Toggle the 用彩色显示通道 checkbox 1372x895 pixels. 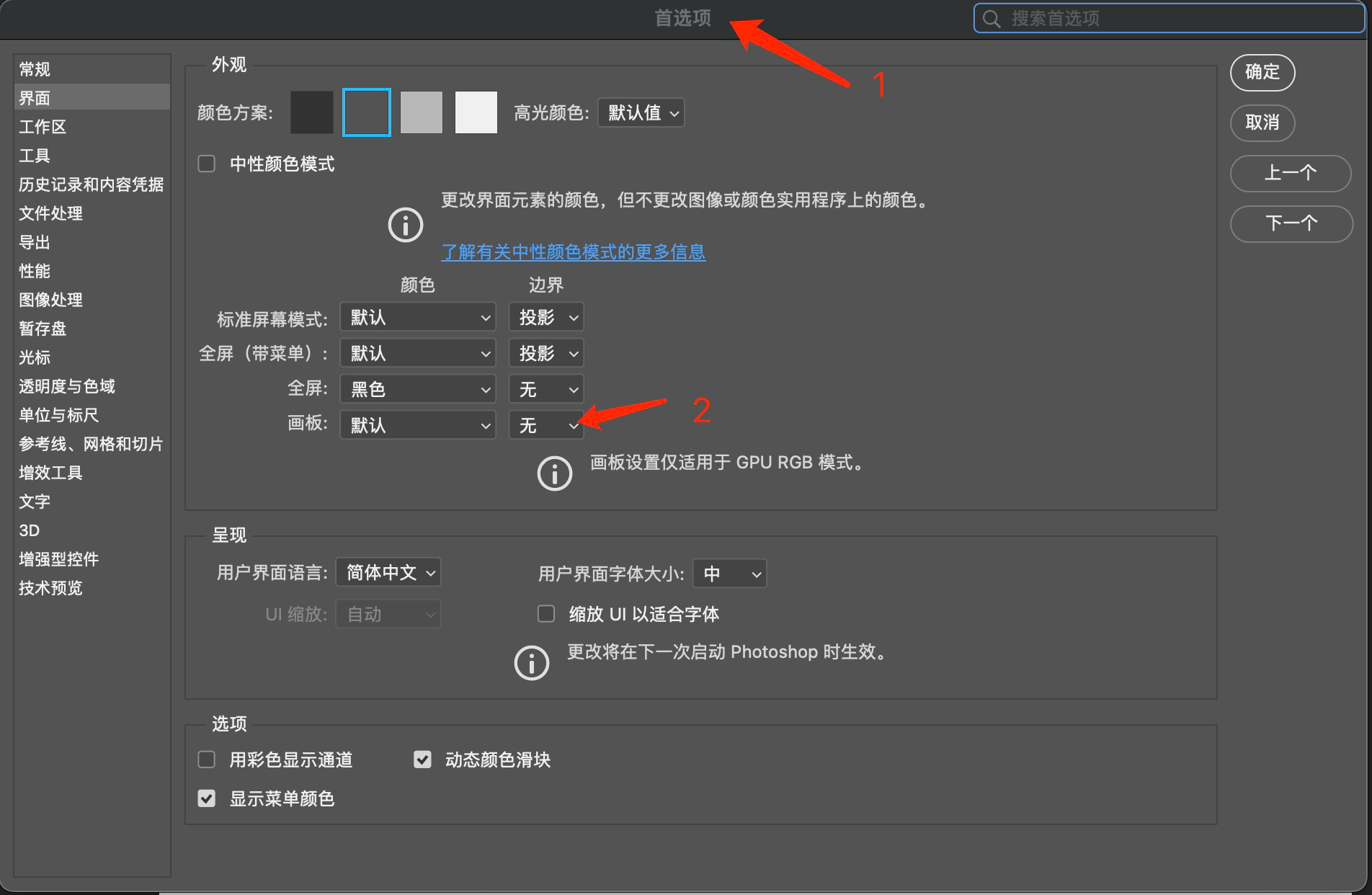207,760
